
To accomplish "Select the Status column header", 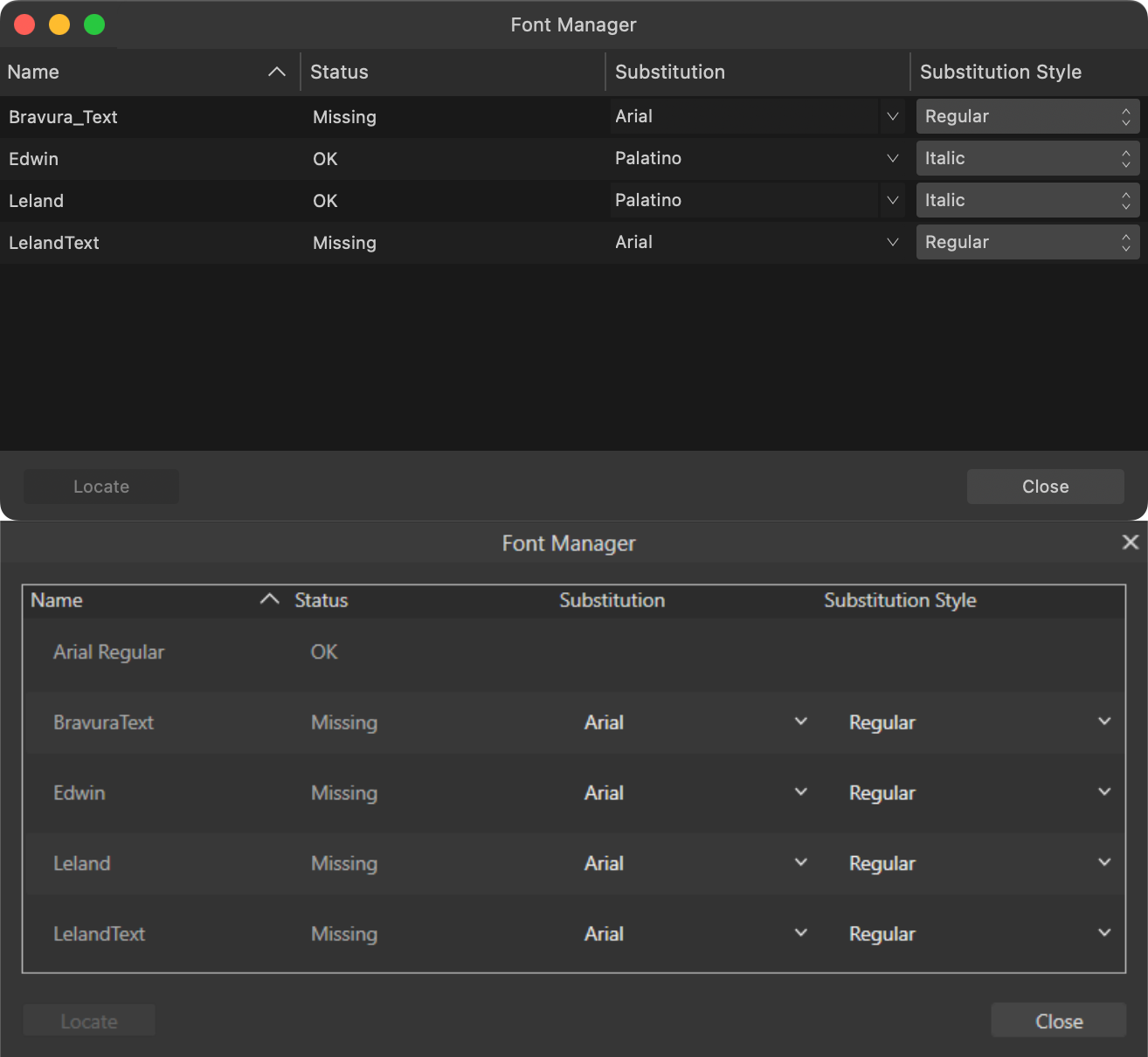I will point(339,72).
